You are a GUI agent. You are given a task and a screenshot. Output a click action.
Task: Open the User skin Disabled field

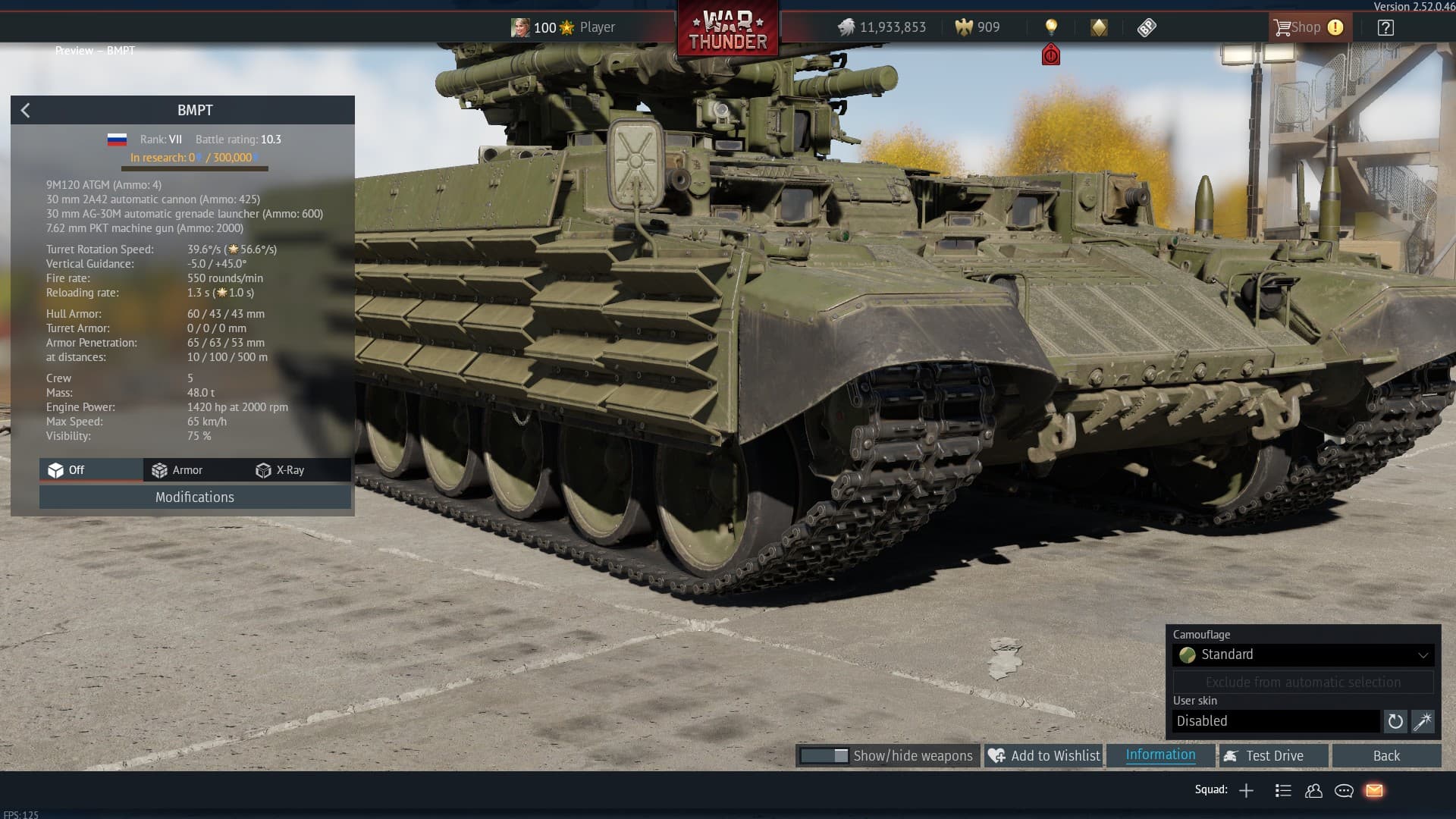click(x=1276, y=721)
